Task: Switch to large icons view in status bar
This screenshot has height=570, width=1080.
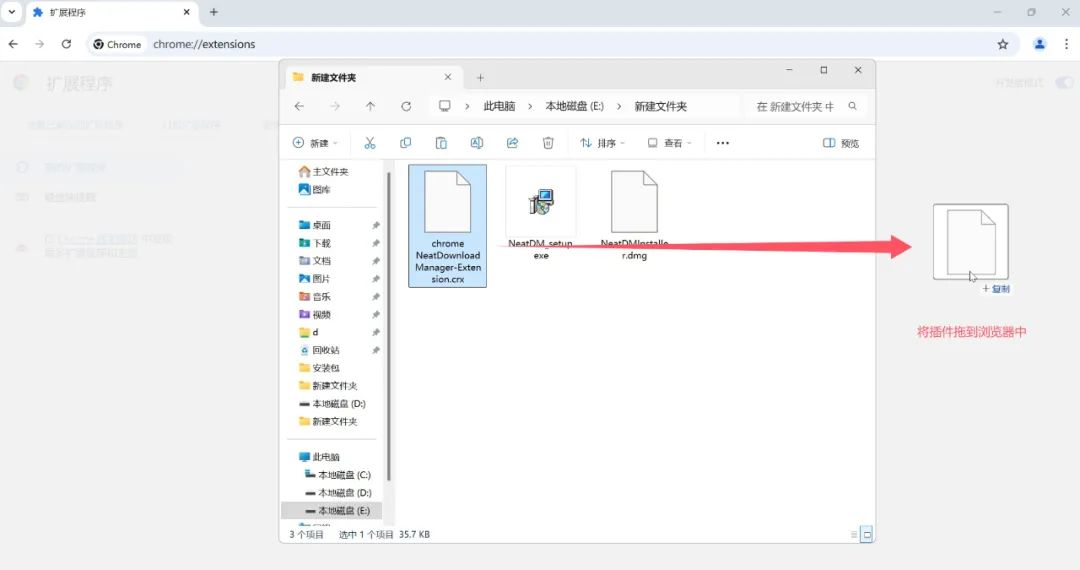Action: pos(867,534)
